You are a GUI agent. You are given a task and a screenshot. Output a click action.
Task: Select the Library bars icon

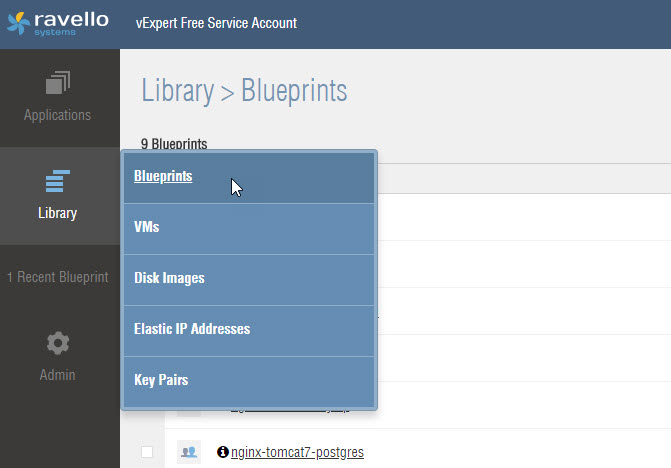pyautogui.click(x=57, y=181)
